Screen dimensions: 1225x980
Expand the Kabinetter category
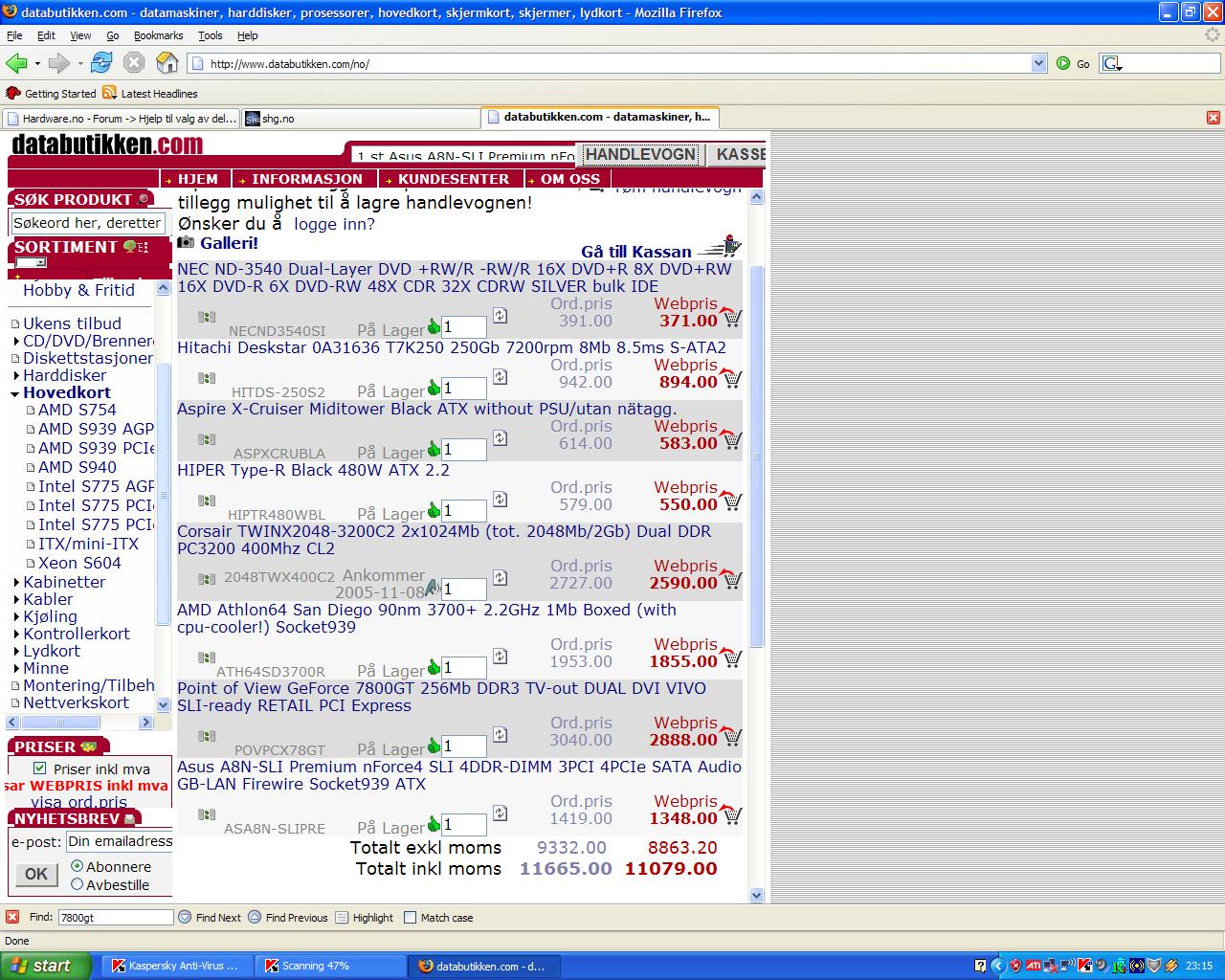coord(16,582)
